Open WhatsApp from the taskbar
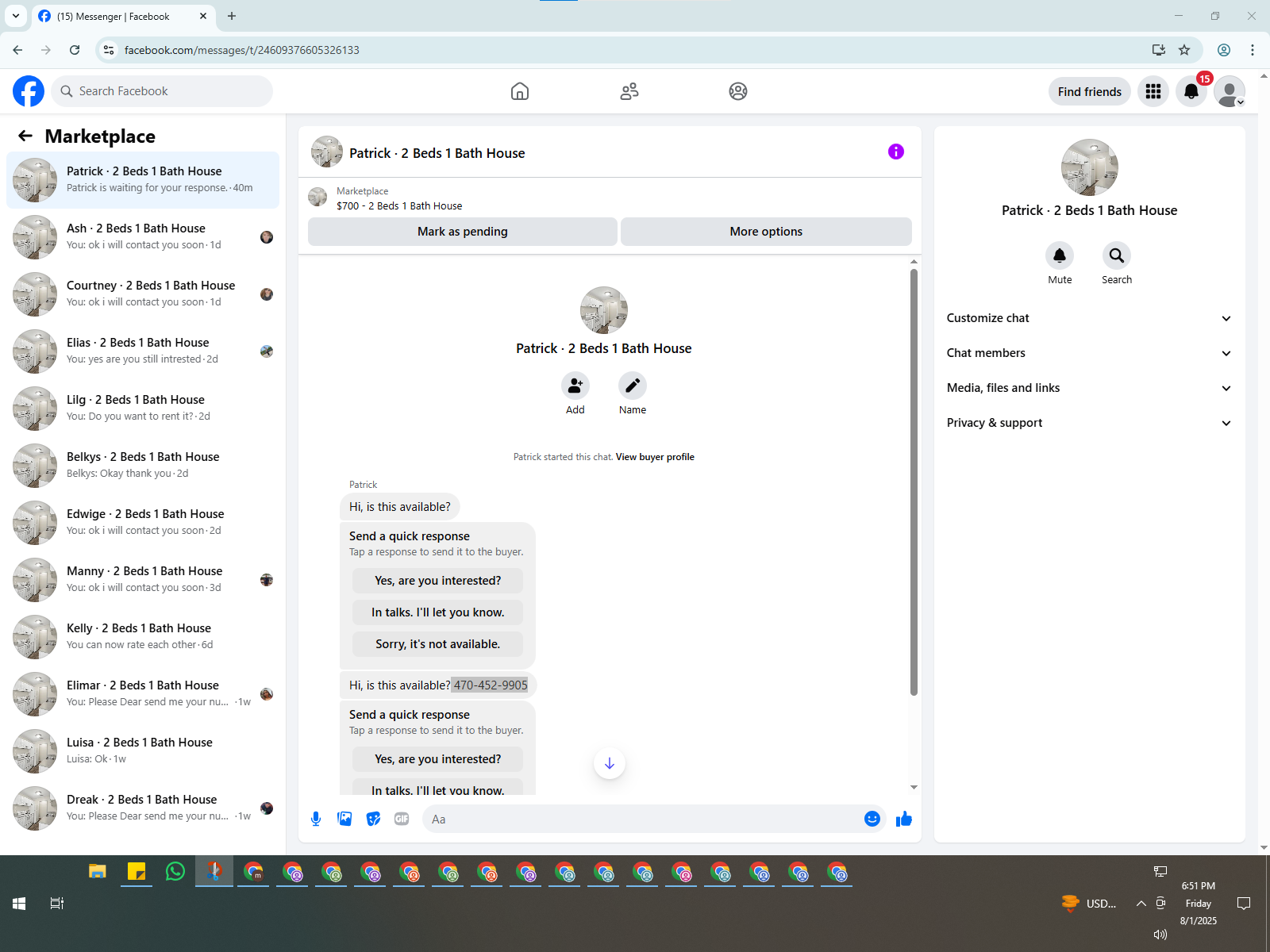 pos(175,872)
